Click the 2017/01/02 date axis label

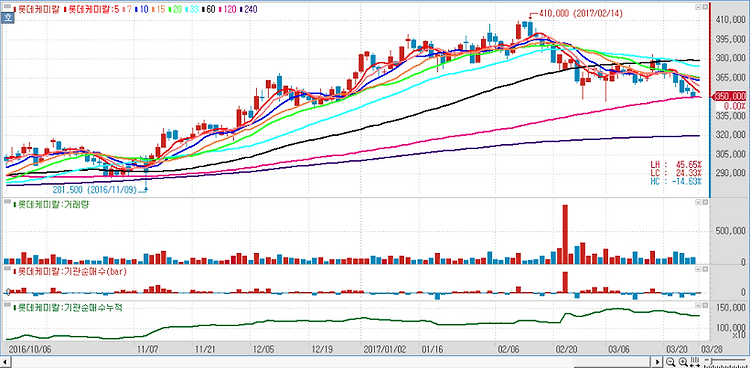click(x=385, y=348)
